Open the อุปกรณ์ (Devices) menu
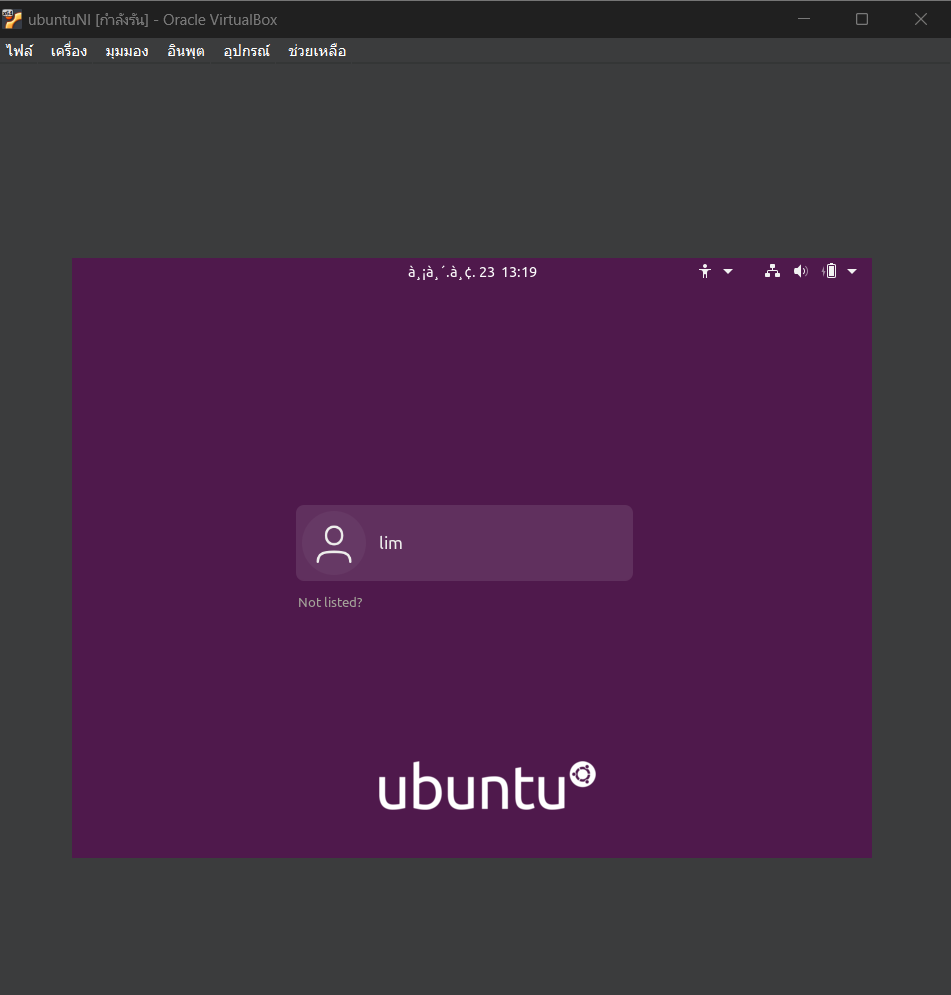 [246, 51]
